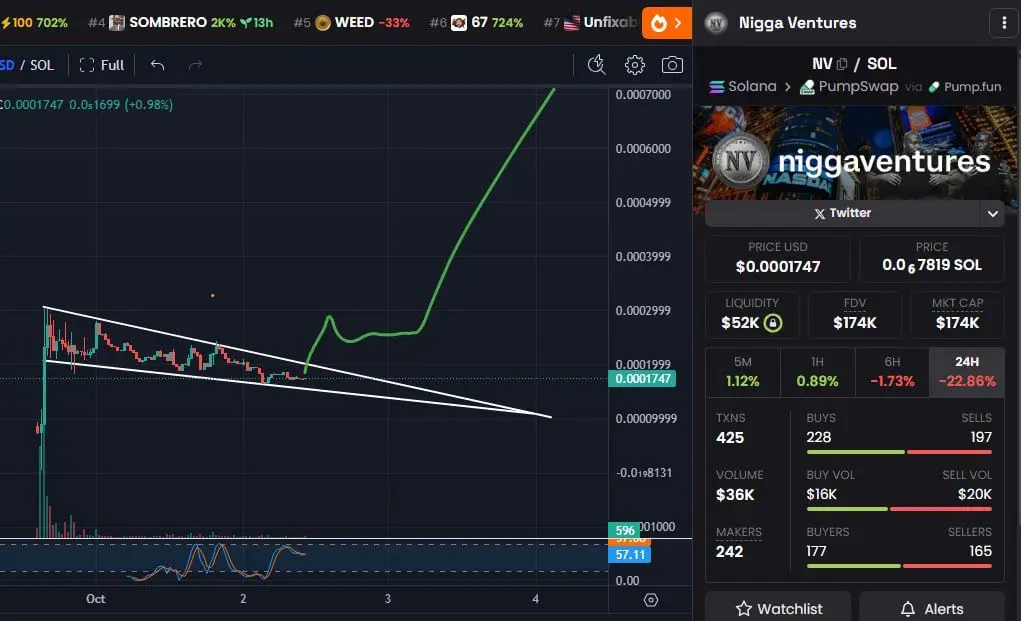The image size is (1021, 621).
Task: Select the 24H timeframe tab
Action: click(967, 372)
